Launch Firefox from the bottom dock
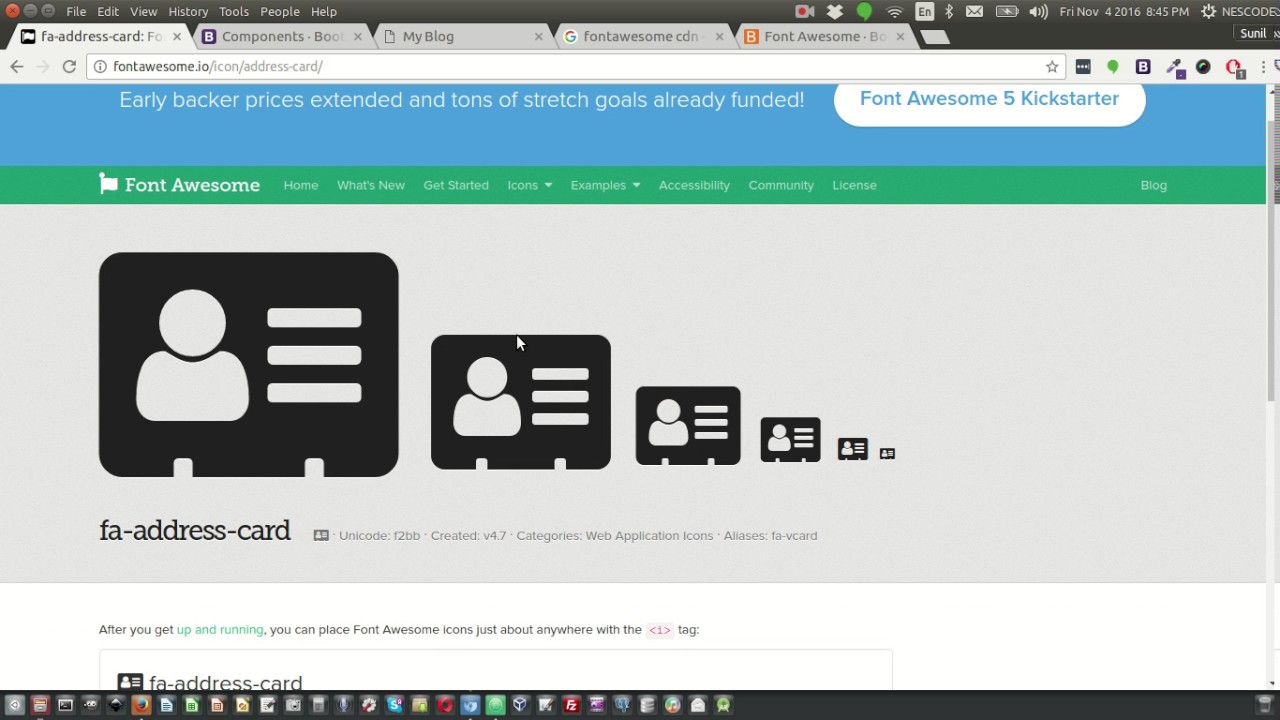1280x720 pixels. point(141,705)
